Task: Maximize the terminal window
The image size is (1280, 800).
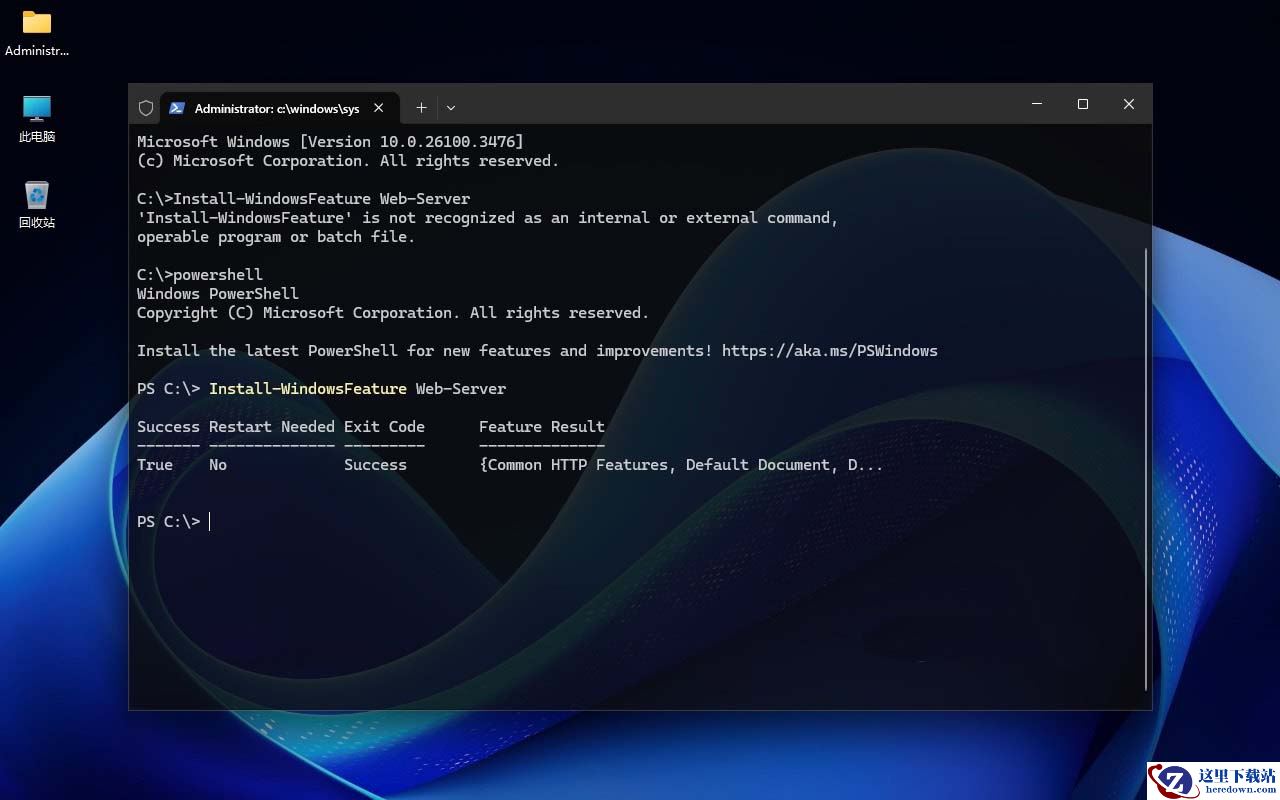Action: [x=1083, y=104]
